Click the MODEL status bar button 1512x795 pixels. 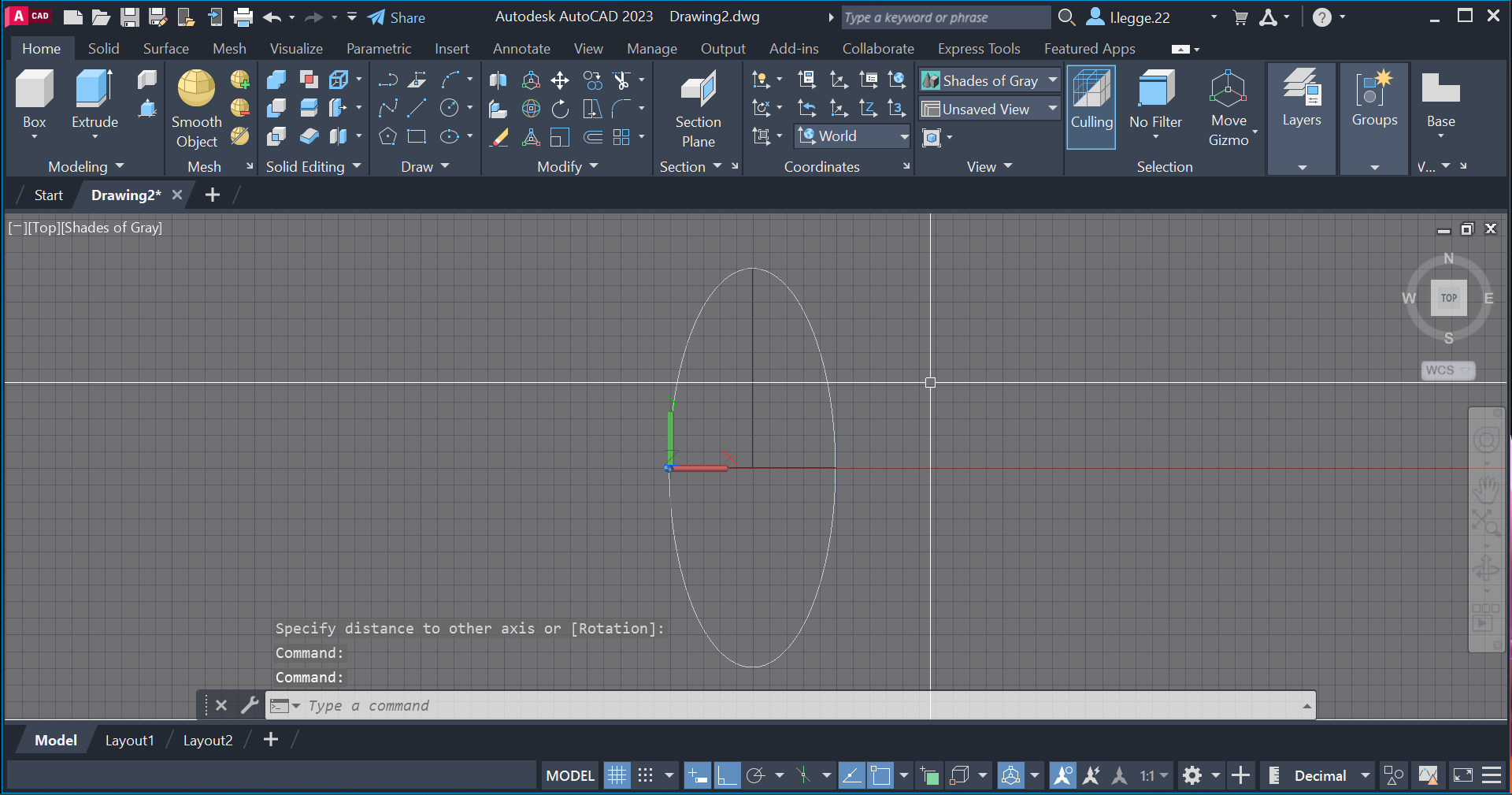point(570,775)
